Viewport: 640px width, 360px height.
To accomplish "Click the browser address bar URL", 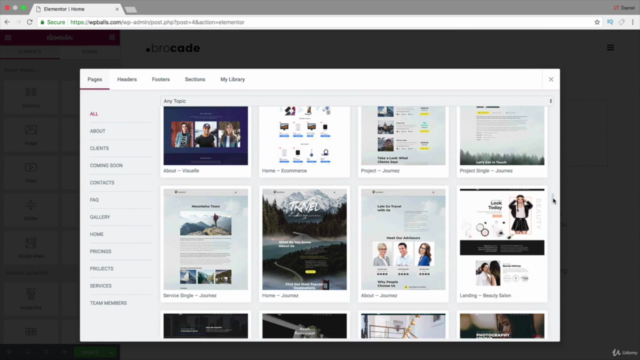I will (x=157, y=22).
